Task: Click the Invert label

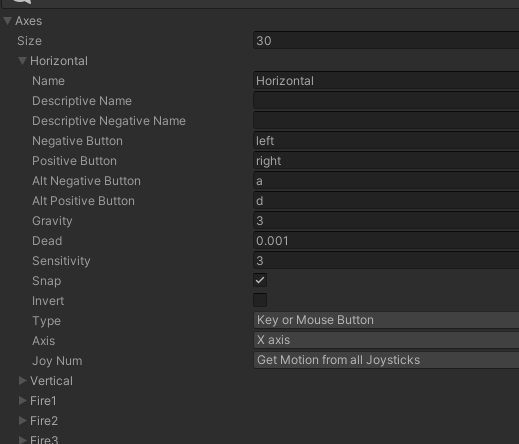Action: pyautogui.click(x=48, y=301)
